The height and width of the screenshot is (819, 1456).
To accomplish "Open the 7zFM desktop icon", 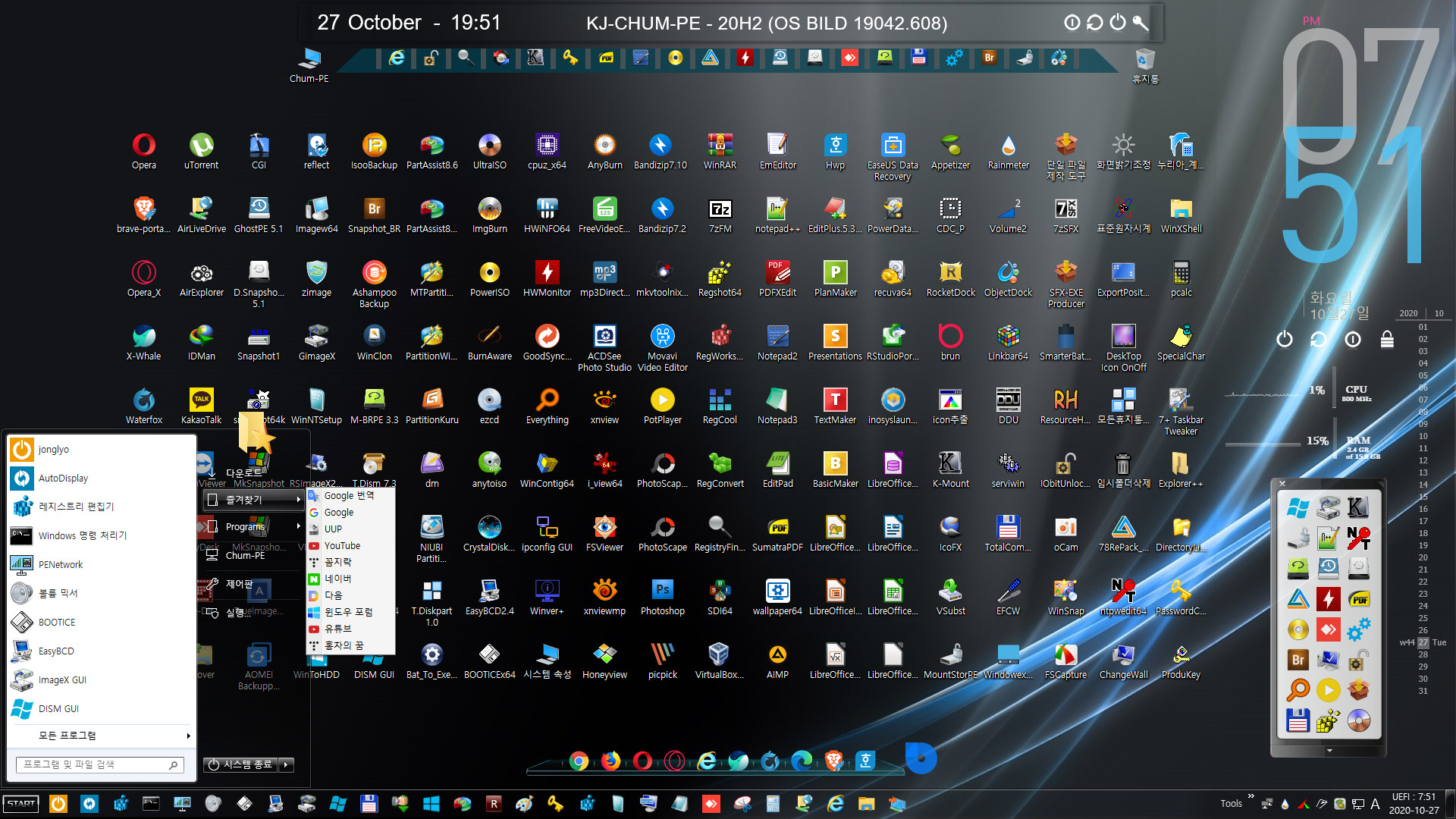I will [x=720, y=215].
